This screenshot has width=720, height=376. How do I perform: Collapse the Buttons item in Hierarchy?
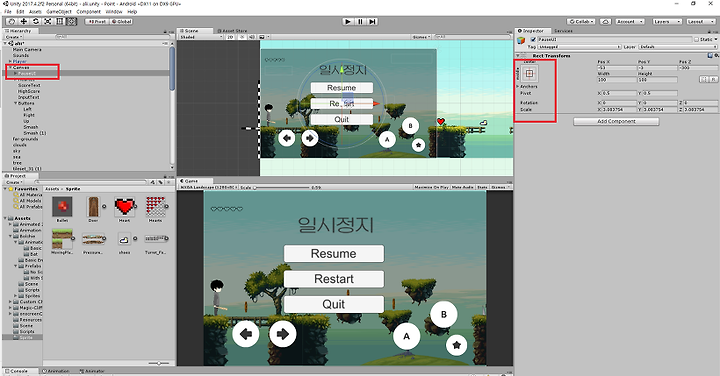coord(16,103)
